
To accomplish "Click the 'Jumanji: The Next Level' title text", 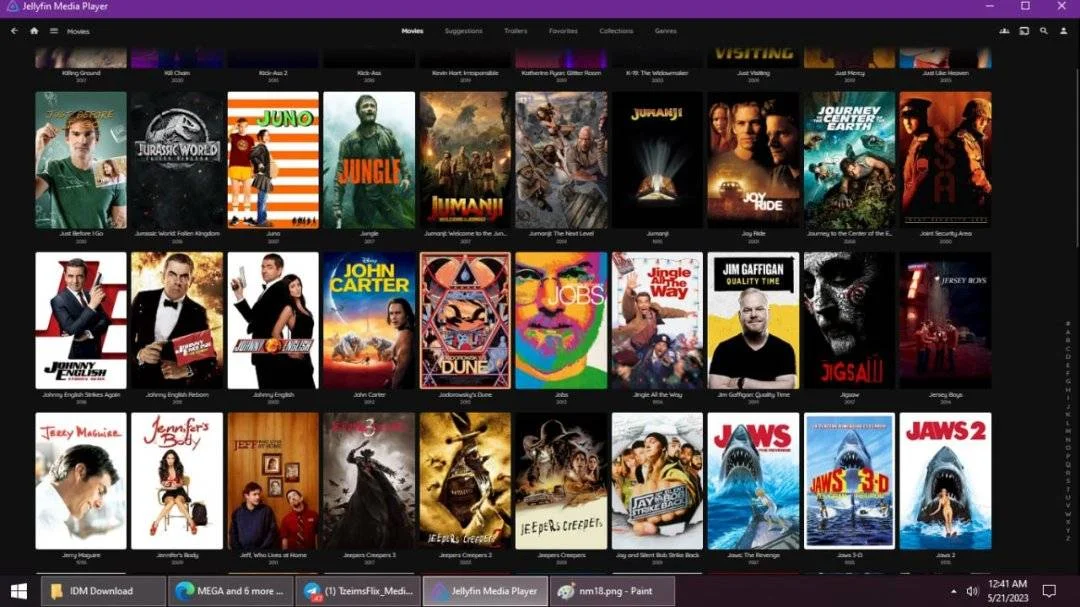I will (561, 234).
